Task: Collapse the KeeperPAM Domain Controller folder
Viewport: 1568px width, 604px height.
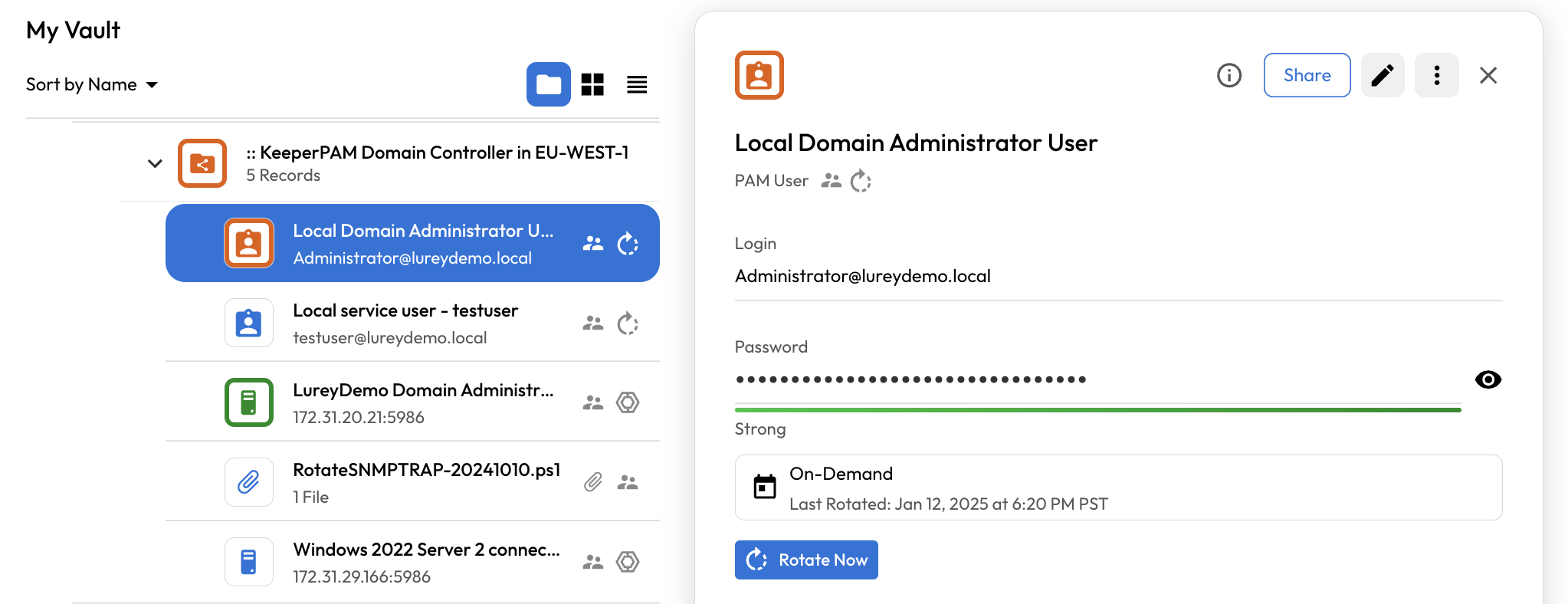Action: tap(155, 163)
